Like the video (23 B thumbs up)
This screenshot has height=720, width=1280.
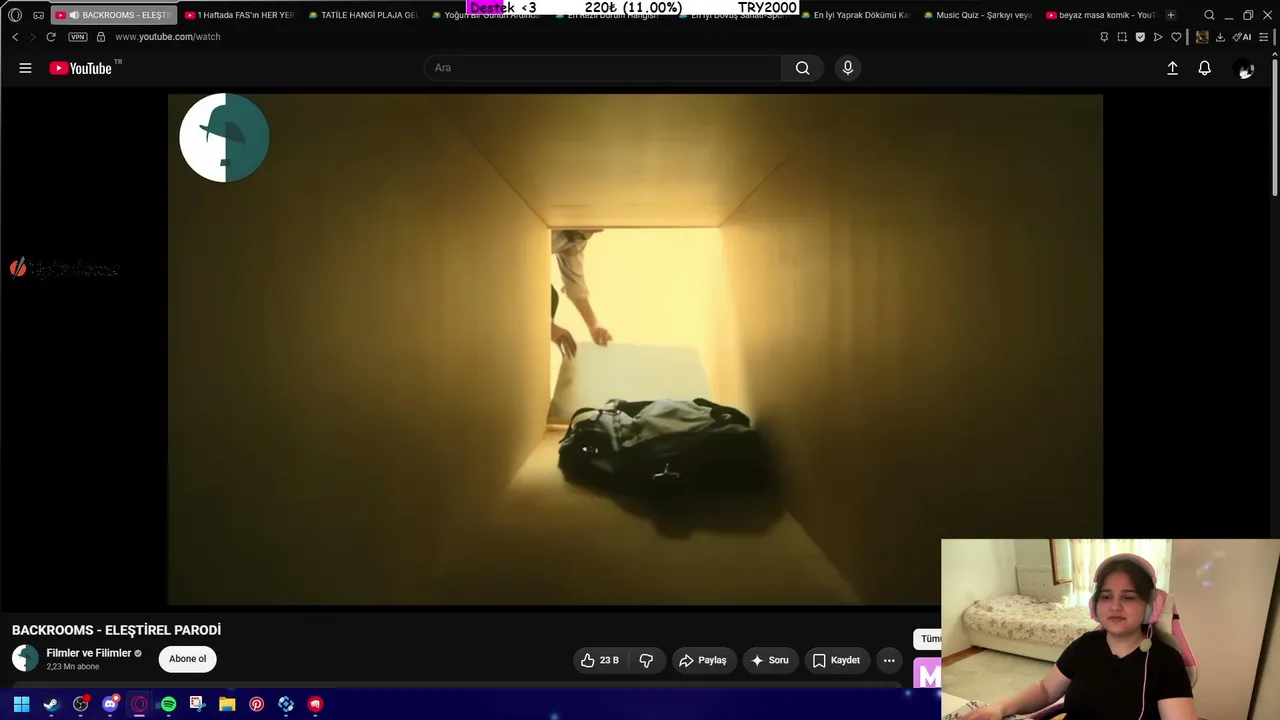pyautogui.click(x=599, y=660)
